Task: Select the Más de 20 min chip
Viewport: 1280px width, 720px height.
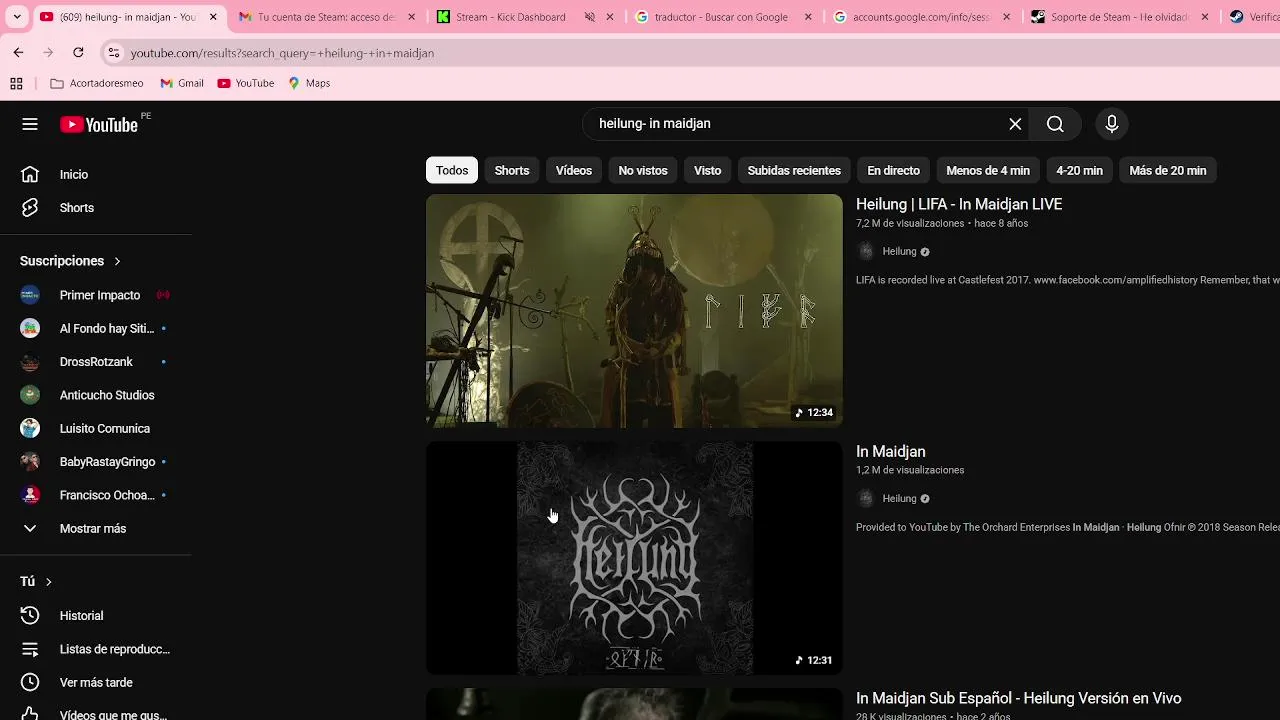Action: [1167, 170]
